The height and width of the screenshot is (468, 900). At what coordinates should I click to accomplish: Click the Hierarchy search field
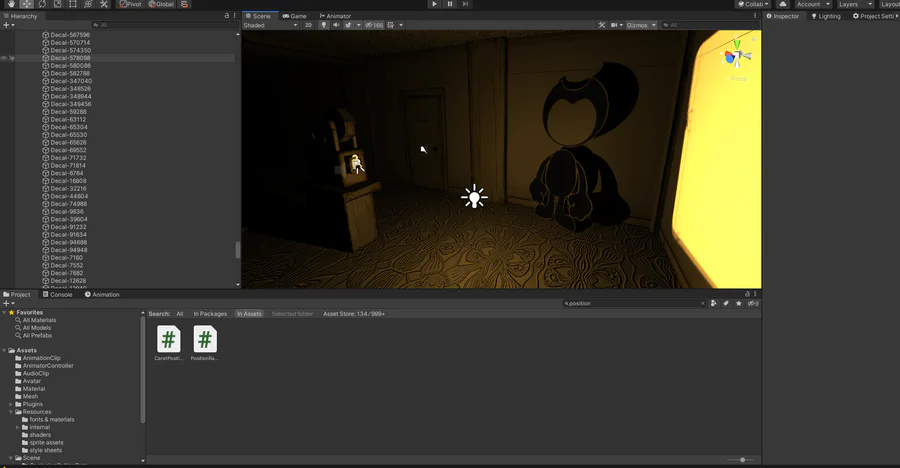(x=165, y=25)
